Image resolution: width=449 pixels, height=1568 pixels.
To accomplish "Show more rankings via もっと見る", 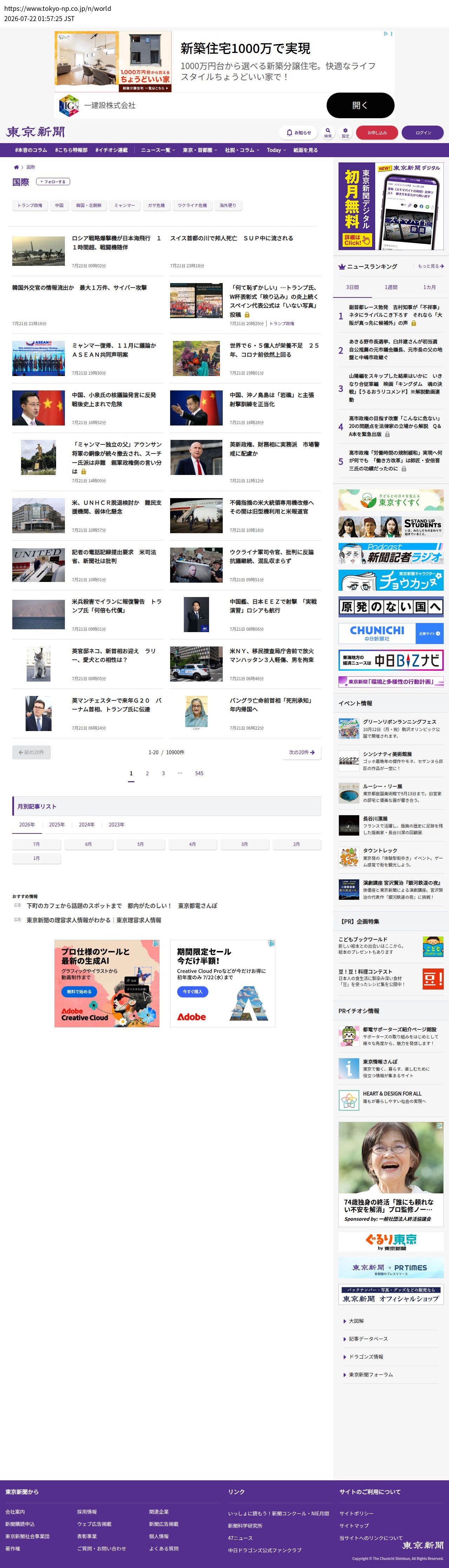I will tap(431, 266).
